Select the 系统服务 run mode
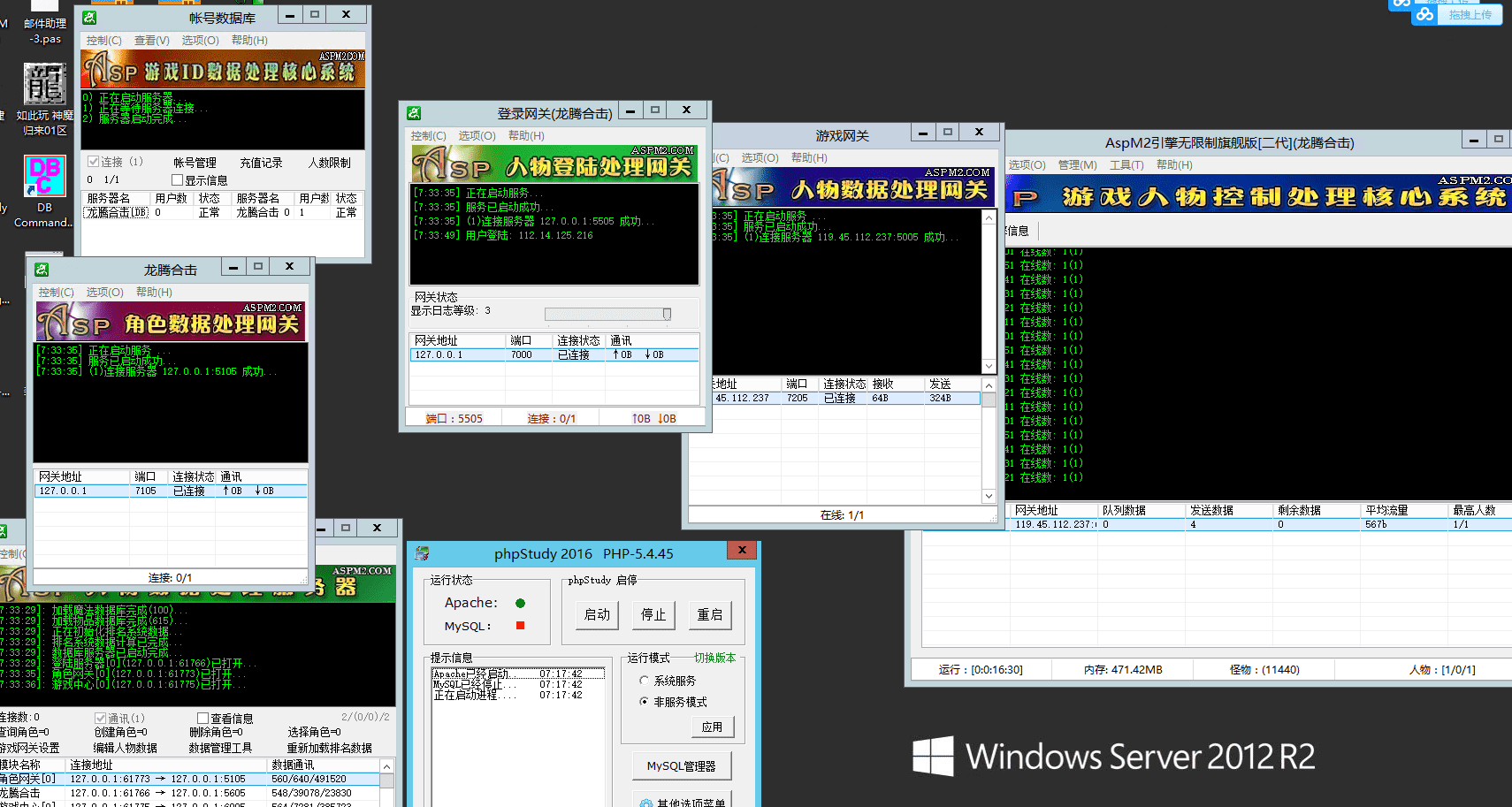 click(x=644, y=681)
